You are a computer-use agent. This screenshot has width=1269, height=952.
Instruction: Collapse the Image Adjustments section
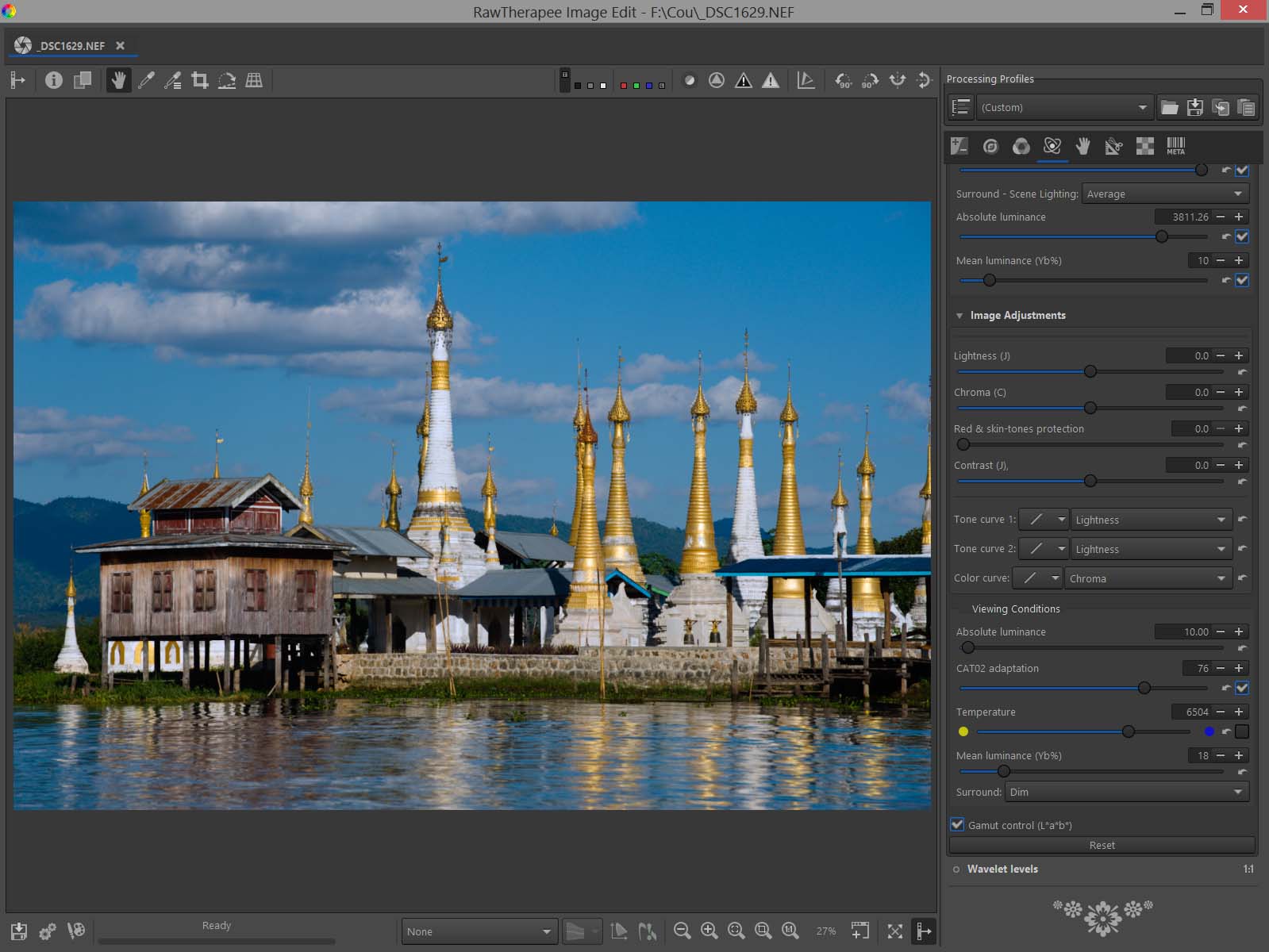pyautogui.click(x=959, y=316)
